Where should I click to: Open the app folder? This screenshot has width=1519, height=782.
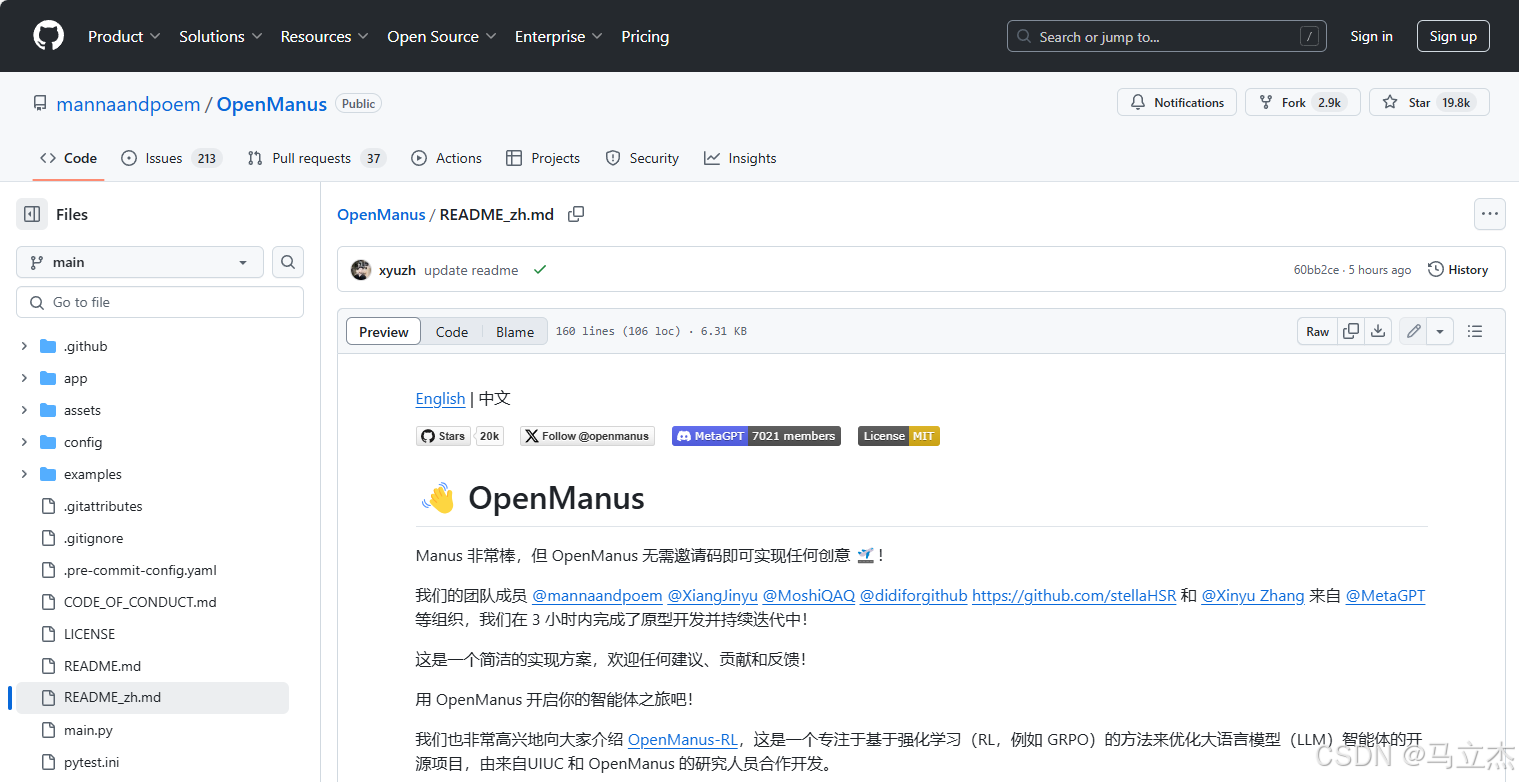pyautogui.click(x=76, y=378)
